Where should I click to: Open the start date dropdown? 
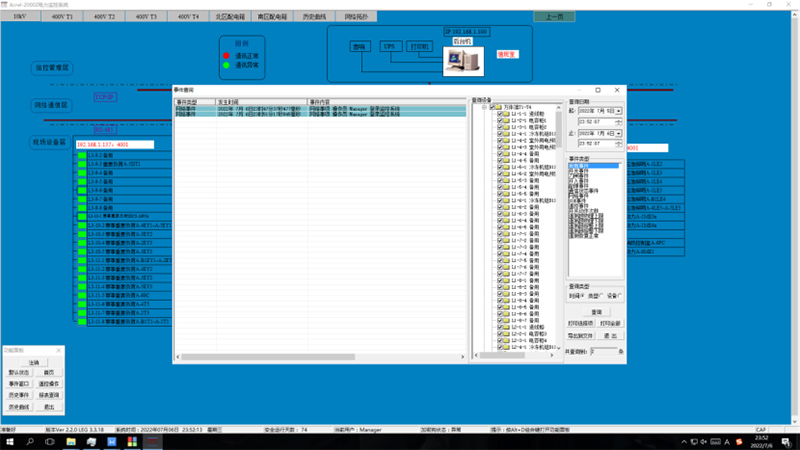[x=619, y=111]
